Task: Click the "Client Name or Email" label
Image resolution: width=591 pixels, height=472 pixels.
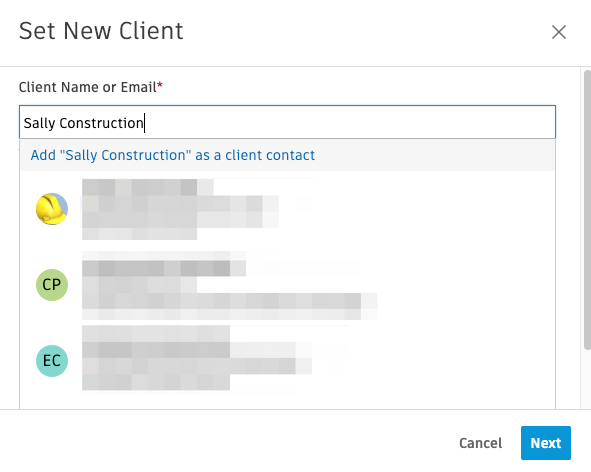Action: [x=87, y=87]
